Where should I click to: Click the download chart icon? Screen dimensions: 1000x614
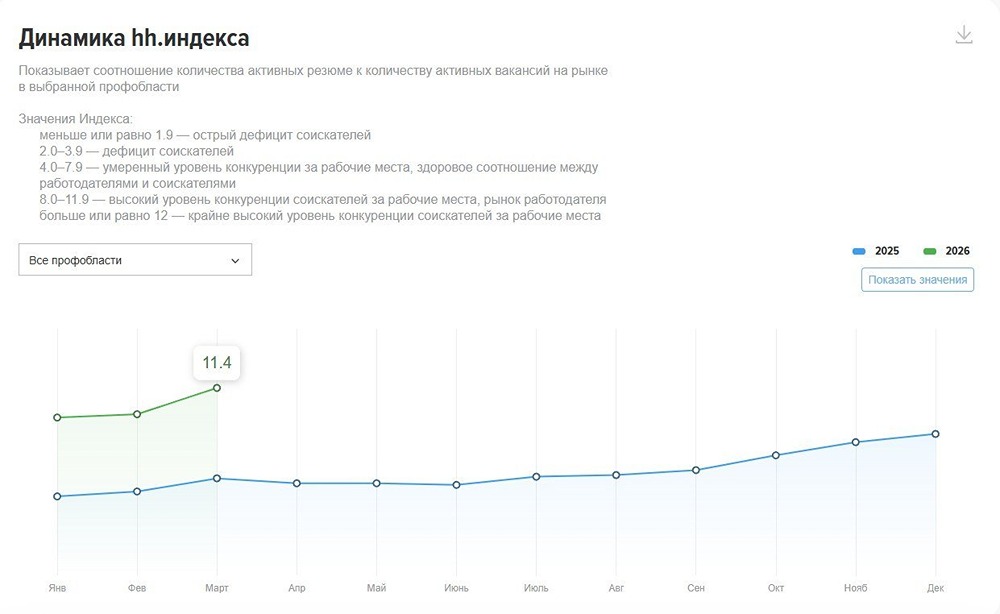click(x=964, y=35)
